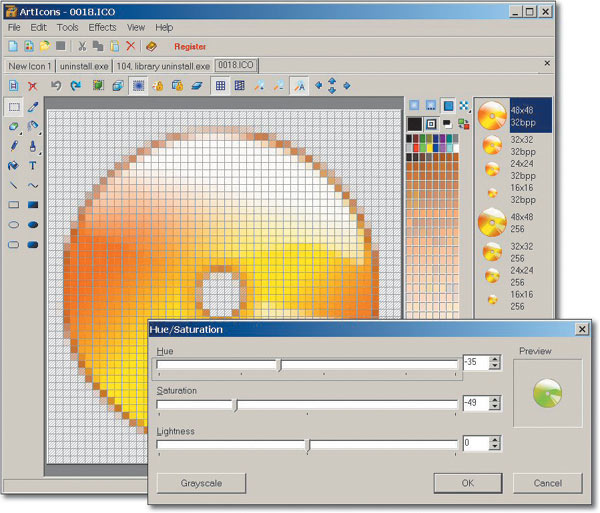This screenshot has height=513, width=600.
Task: Open the help book icon
Action: pos(151,46)
